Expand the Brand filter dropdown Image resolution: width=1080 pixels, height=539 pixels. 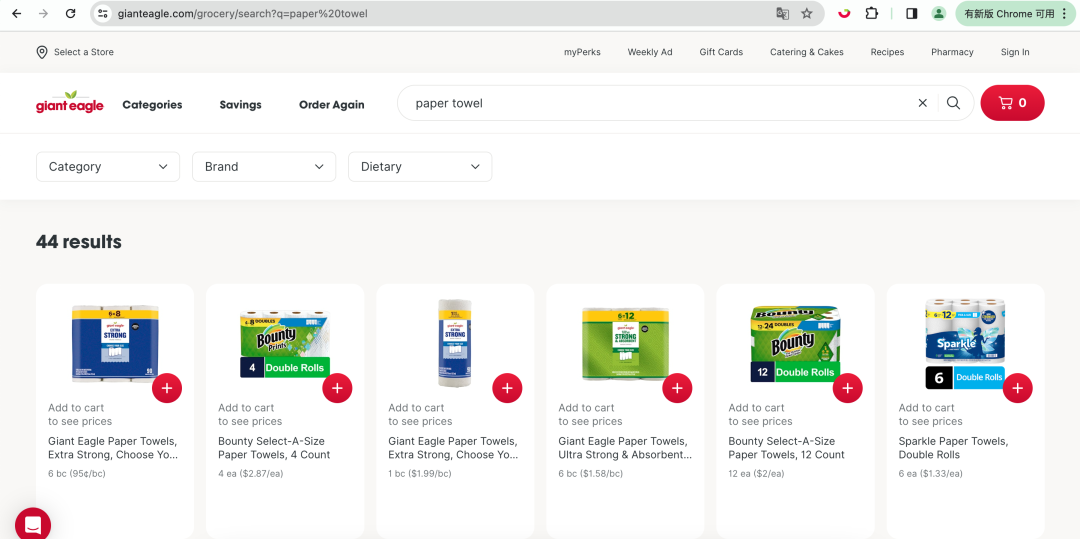pyautogui.click(x=264, y=167)
